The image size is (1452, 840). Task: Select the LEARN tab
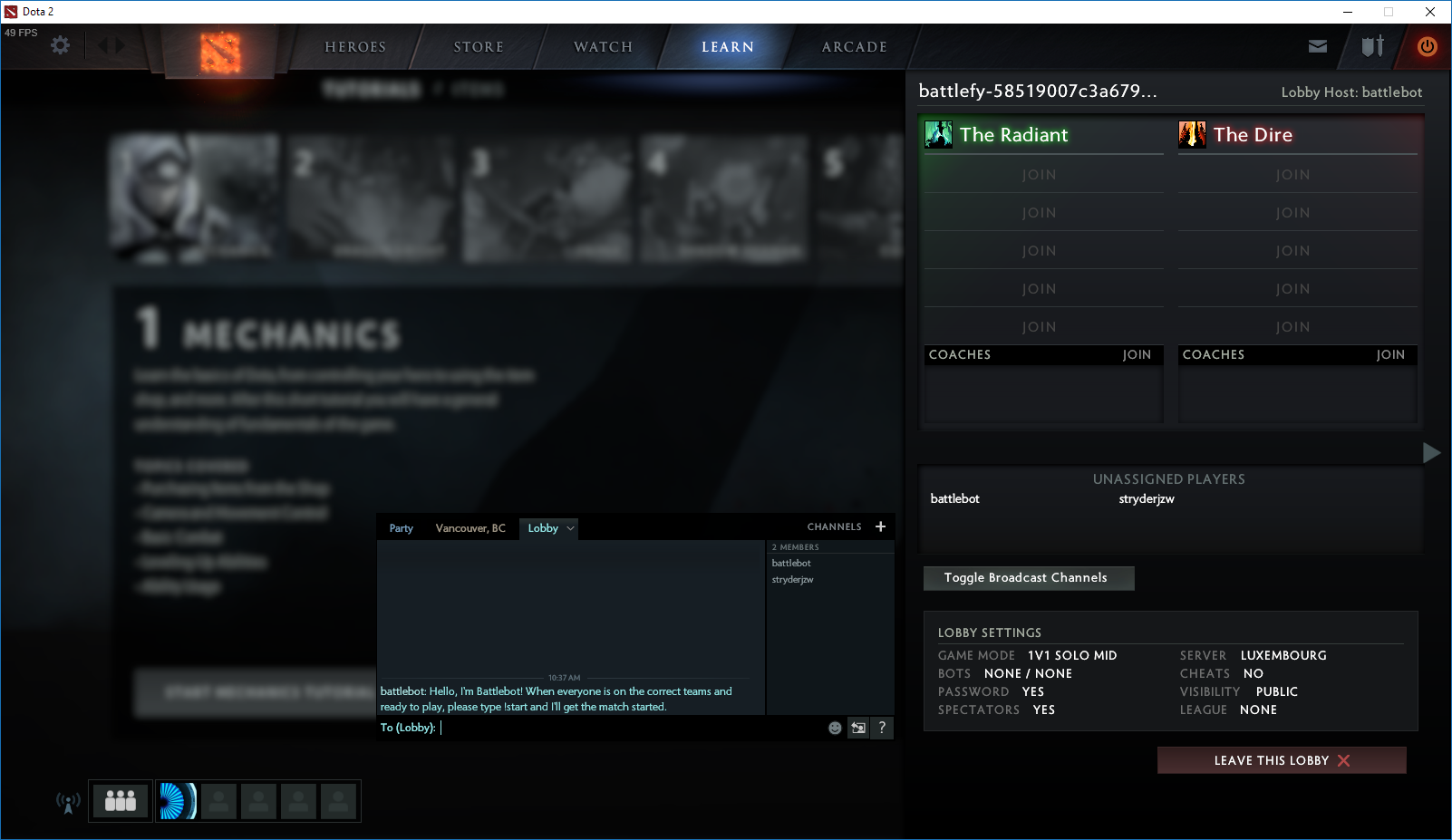pos(728,47)
